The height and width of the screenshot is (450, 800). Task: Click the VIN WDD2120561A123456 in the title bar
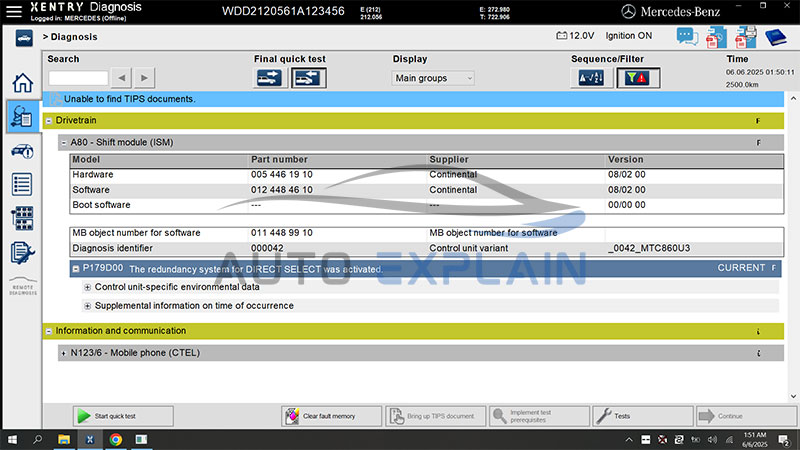click(x=283, y=11)
